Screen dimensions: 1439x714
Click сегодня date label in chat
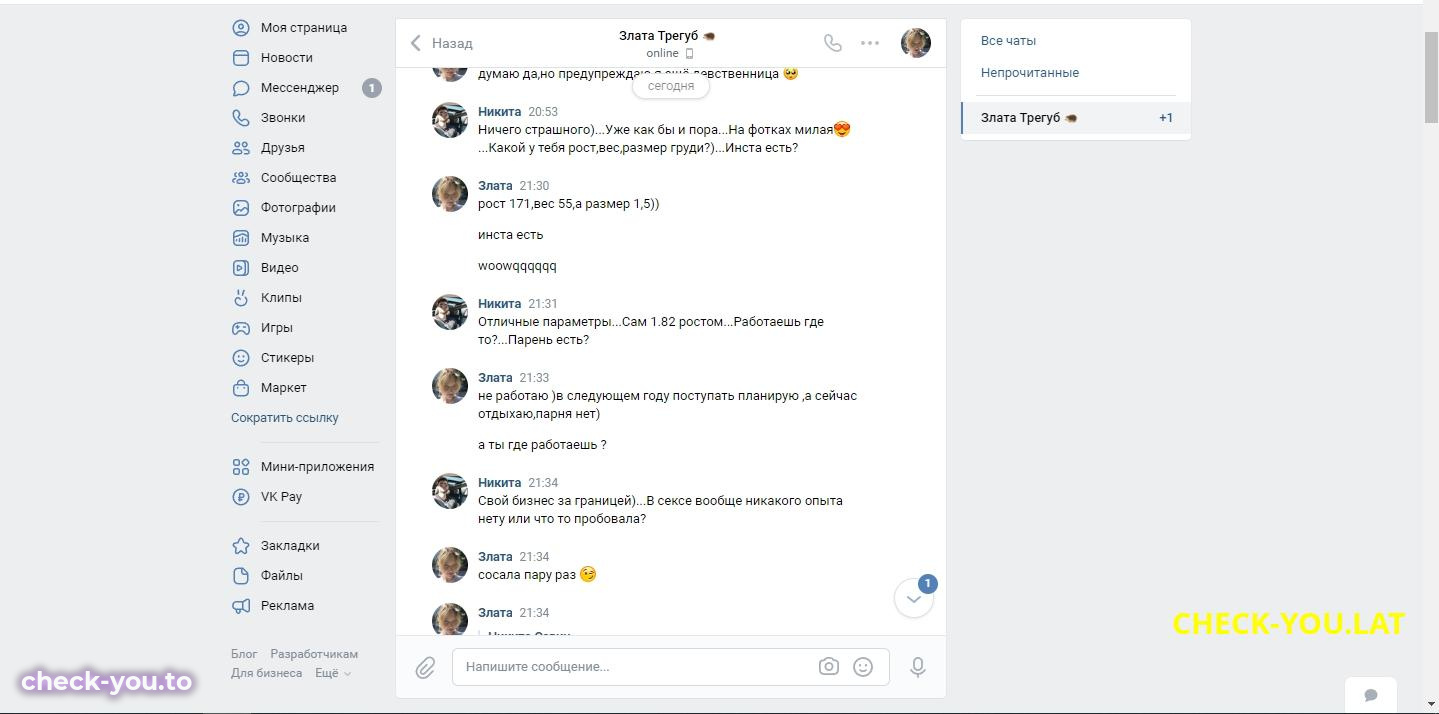(x=671, y=86)
